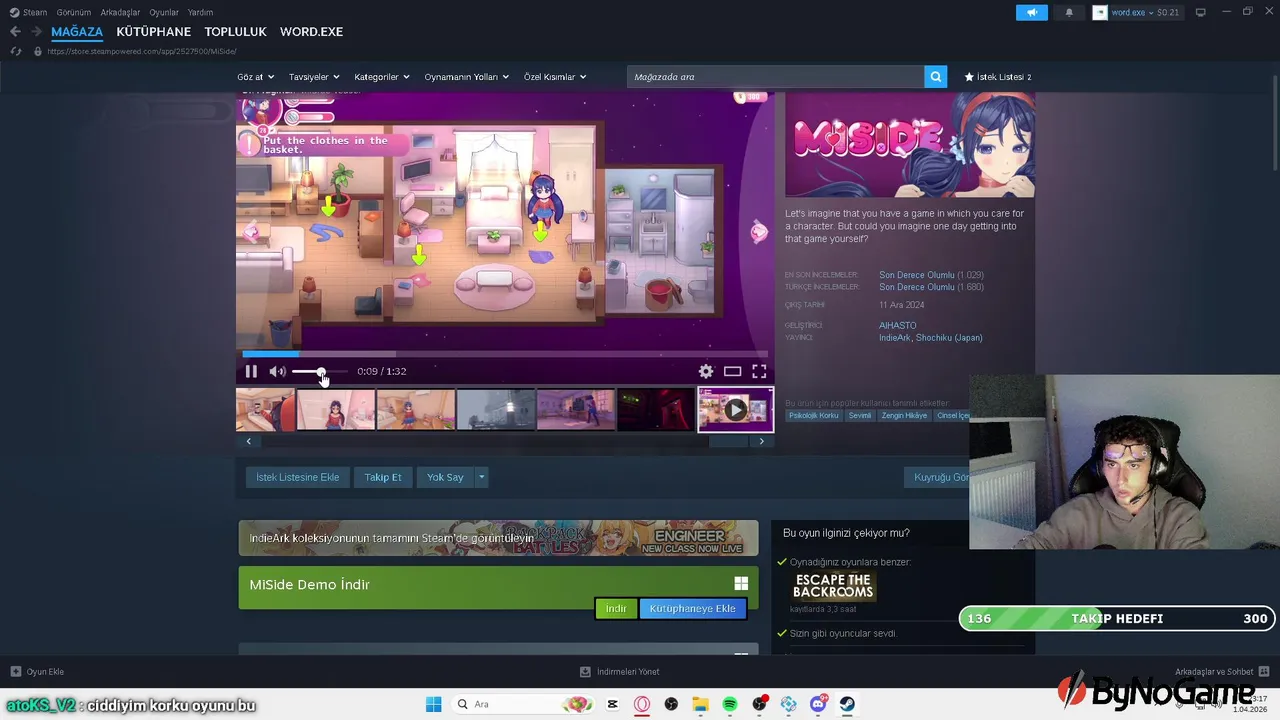
Task: Adjust the trailer volume slider
Action: click(x=320, y=371)
